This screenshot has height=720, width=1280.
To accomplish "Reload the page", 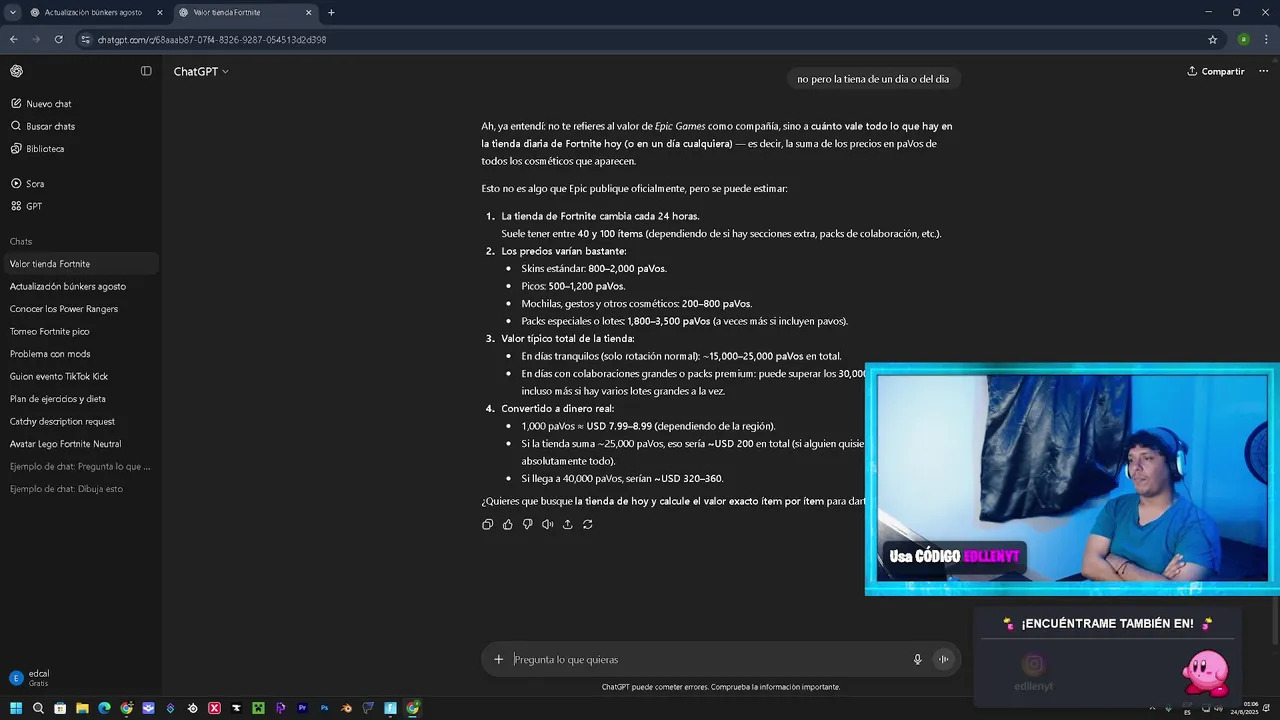I will click(59, 39).
